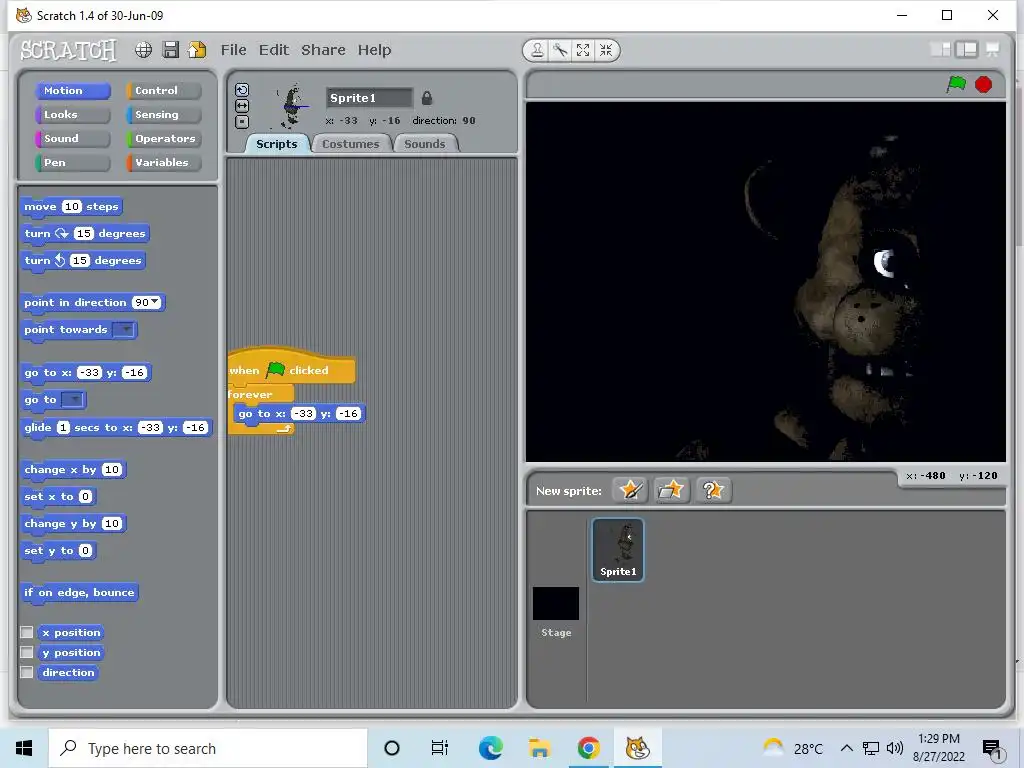1024x768 pixels.
Task: Enter presentation mode
Action: pyautogui.click(x=993, y=50)
